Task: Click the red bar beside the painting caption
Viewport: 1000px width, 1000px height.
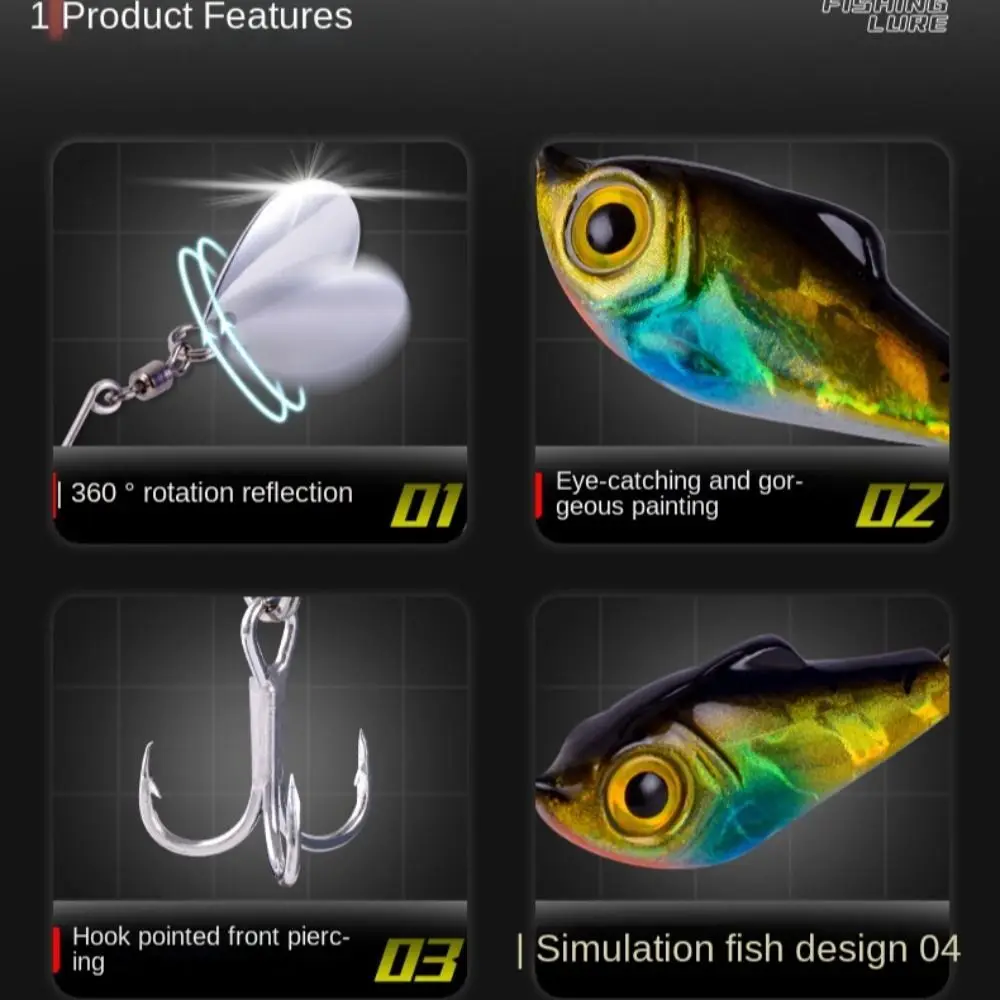Action: click(x=539, y=495)
